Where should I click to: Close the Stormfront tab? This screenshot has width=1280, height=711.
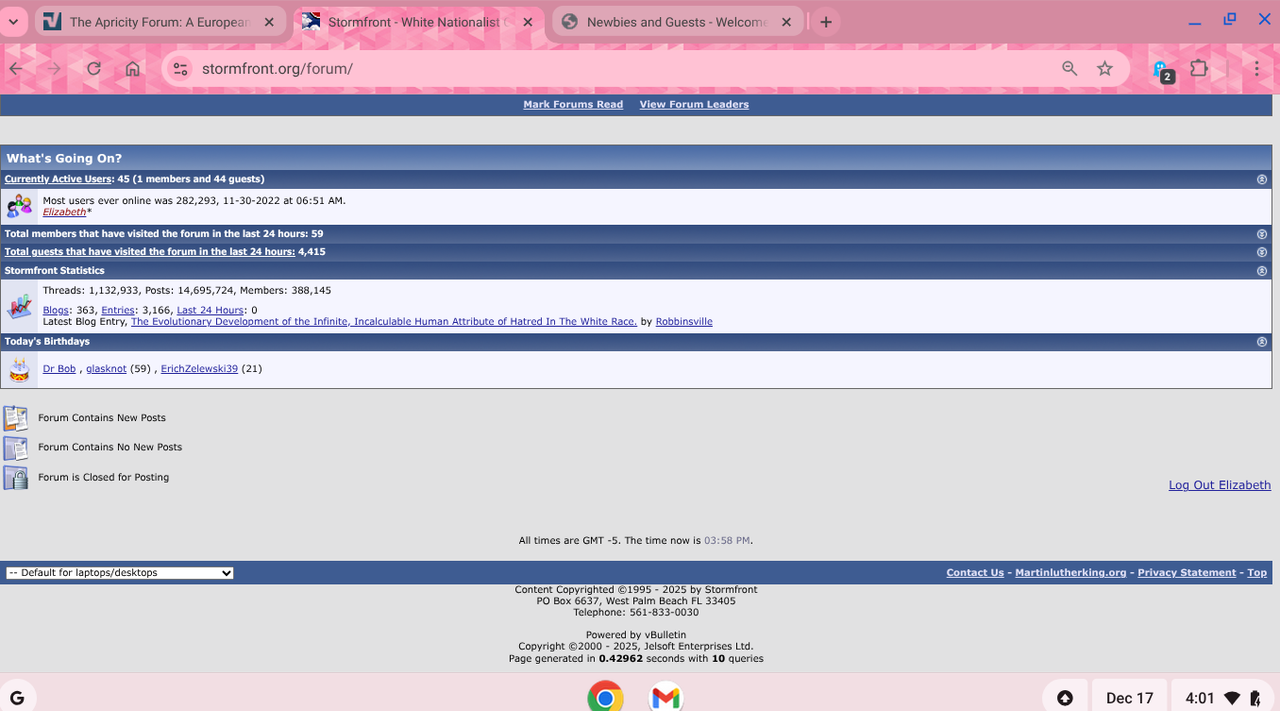pyautogui.click(x=527, y=22)
